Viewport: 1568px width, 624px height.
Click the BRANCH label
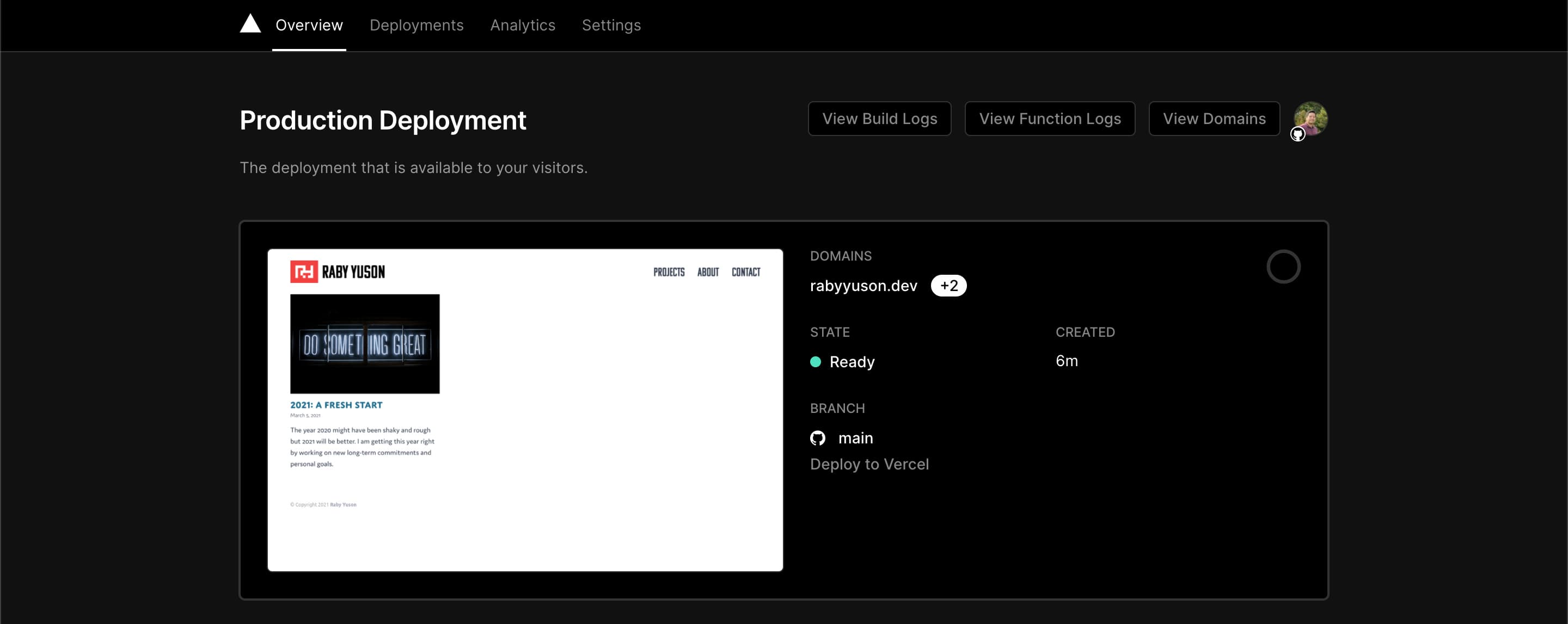click(837, 408)
